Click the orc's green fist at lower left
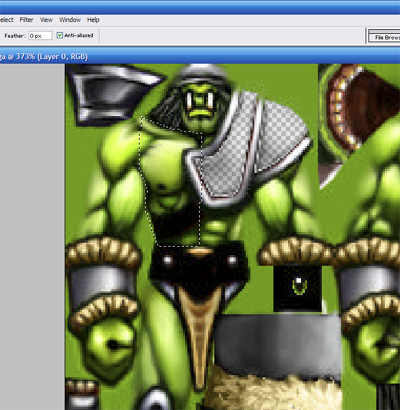This screenshot has height=410, width=400. 107,347
